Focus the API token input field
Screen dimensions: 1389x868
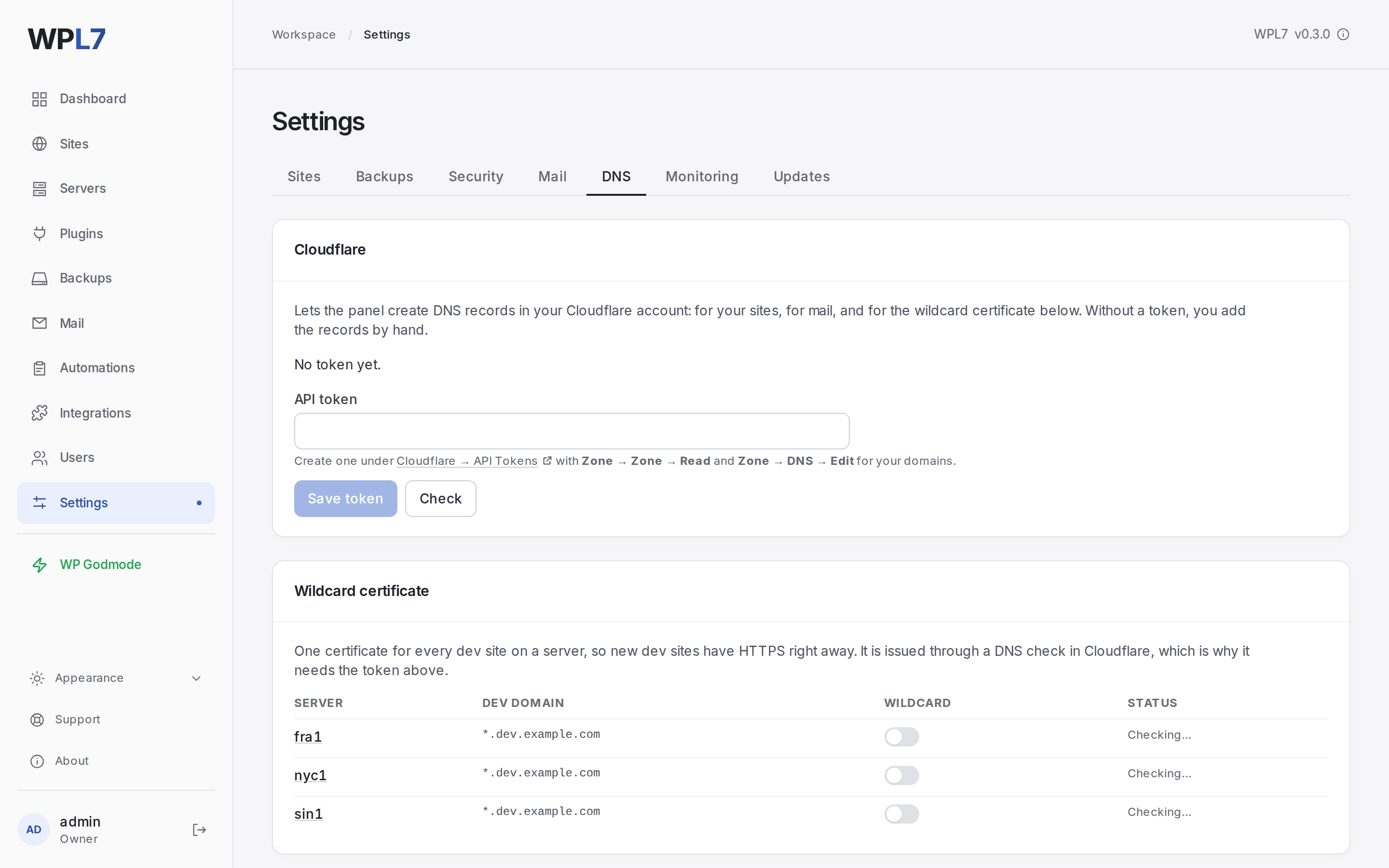click(572, 431)
